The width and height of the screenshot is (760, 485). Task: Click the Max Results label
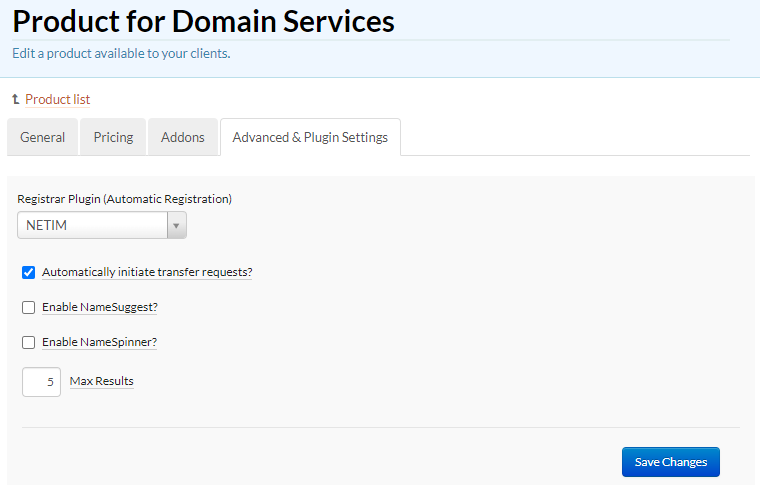point(101,381)
